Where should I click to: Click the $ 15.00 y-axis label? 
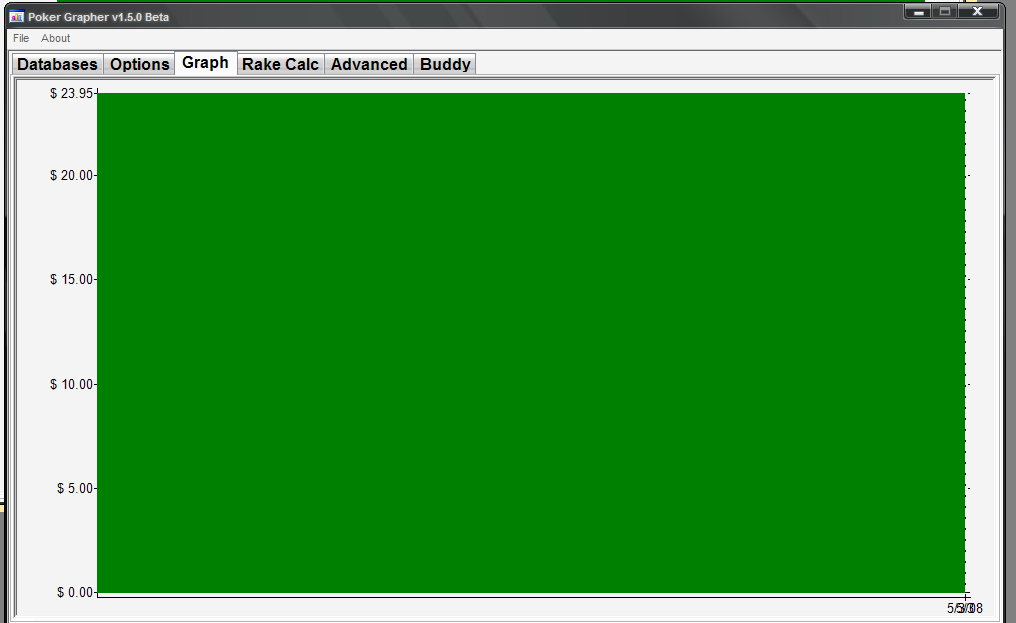pyautogui.click(x=71, y=279)
